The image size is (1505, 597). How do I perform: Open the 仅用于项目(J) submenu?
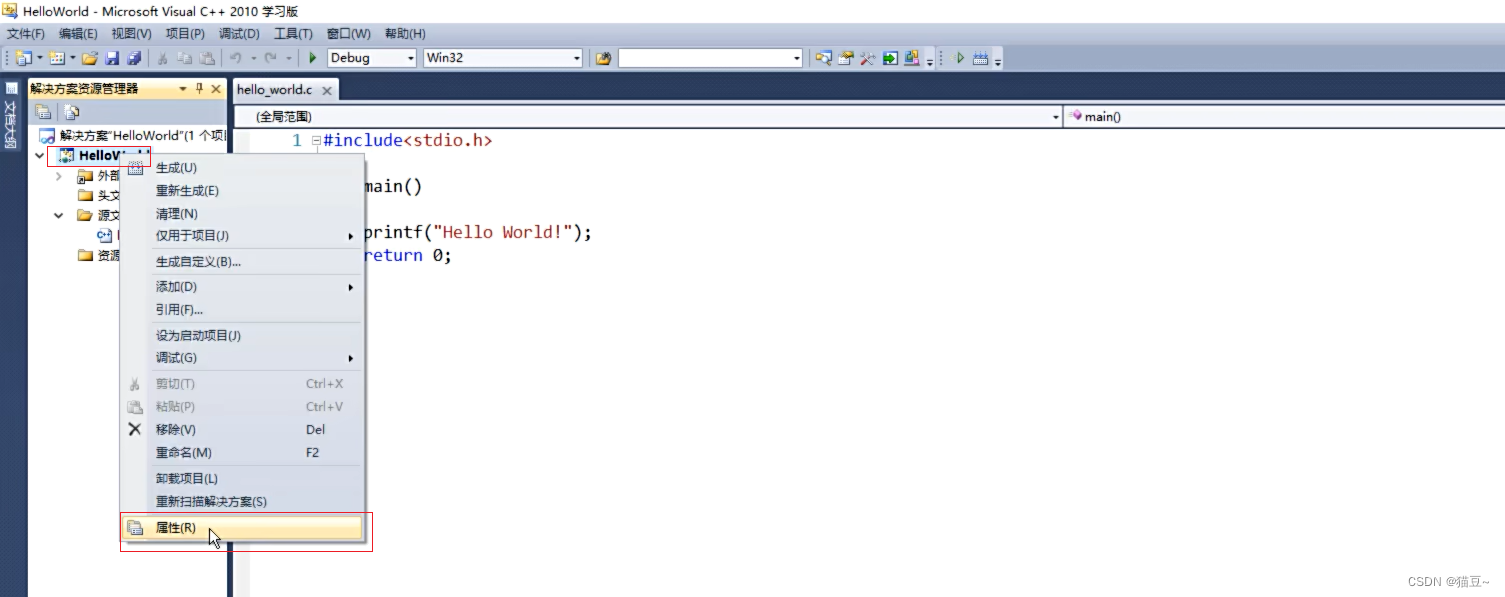[x=242, y=236]
